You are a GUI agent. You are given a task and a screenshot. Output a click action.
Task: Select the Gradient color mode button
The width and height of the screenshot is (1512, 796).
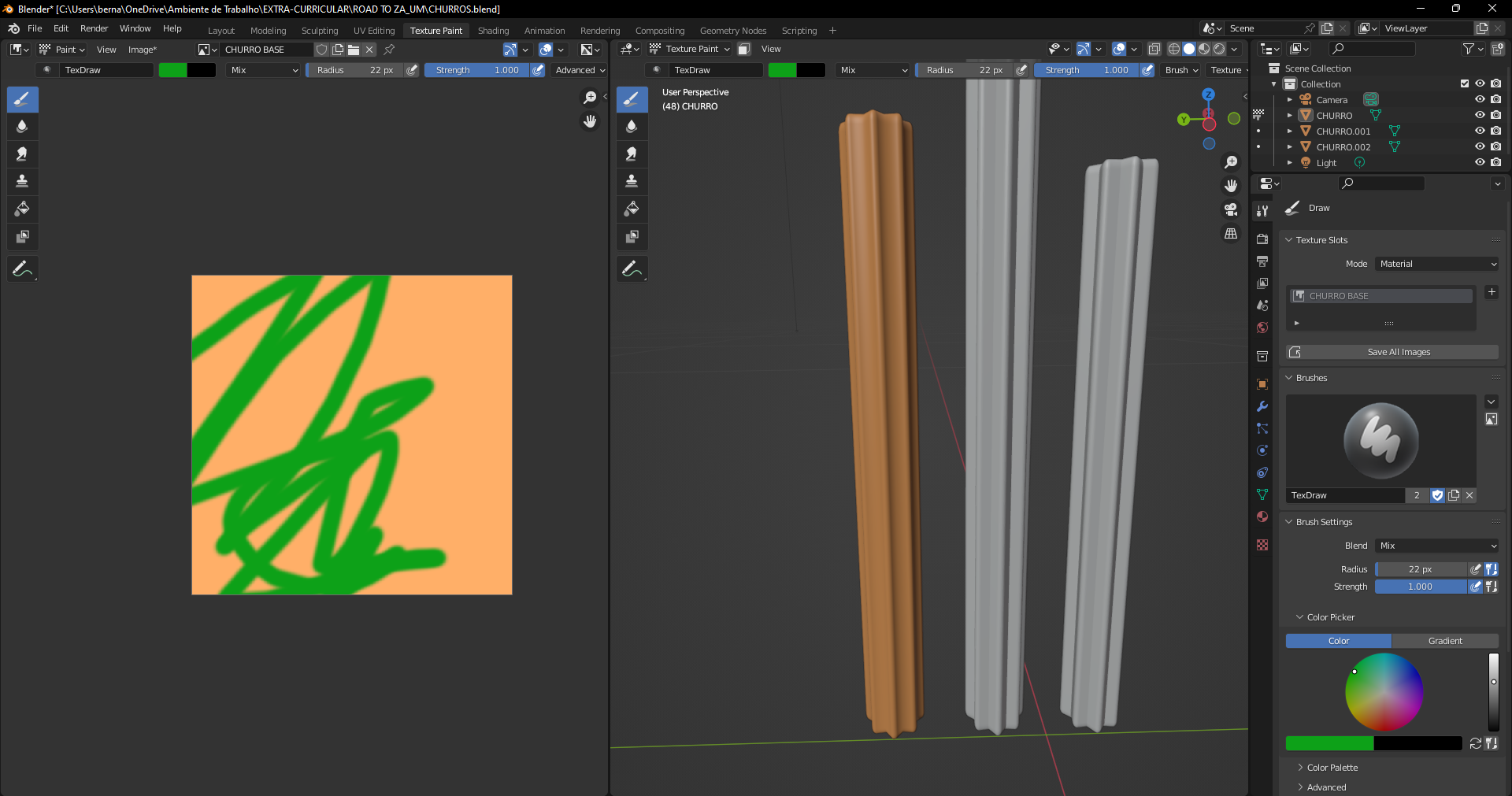[x=1445, y=641]
